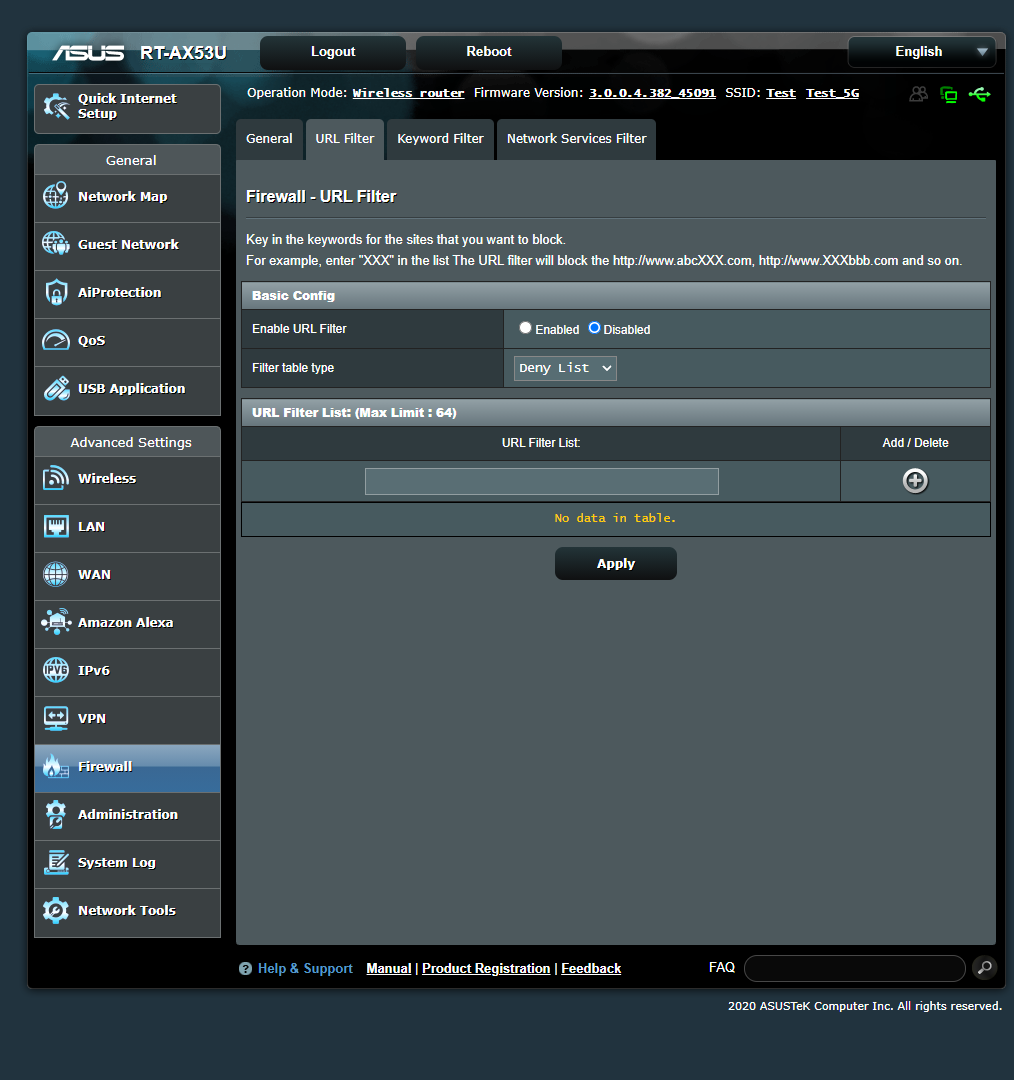Screen dimensions: 1014x1080
Task: Open the Administration menu label
Action: (127, 815)
